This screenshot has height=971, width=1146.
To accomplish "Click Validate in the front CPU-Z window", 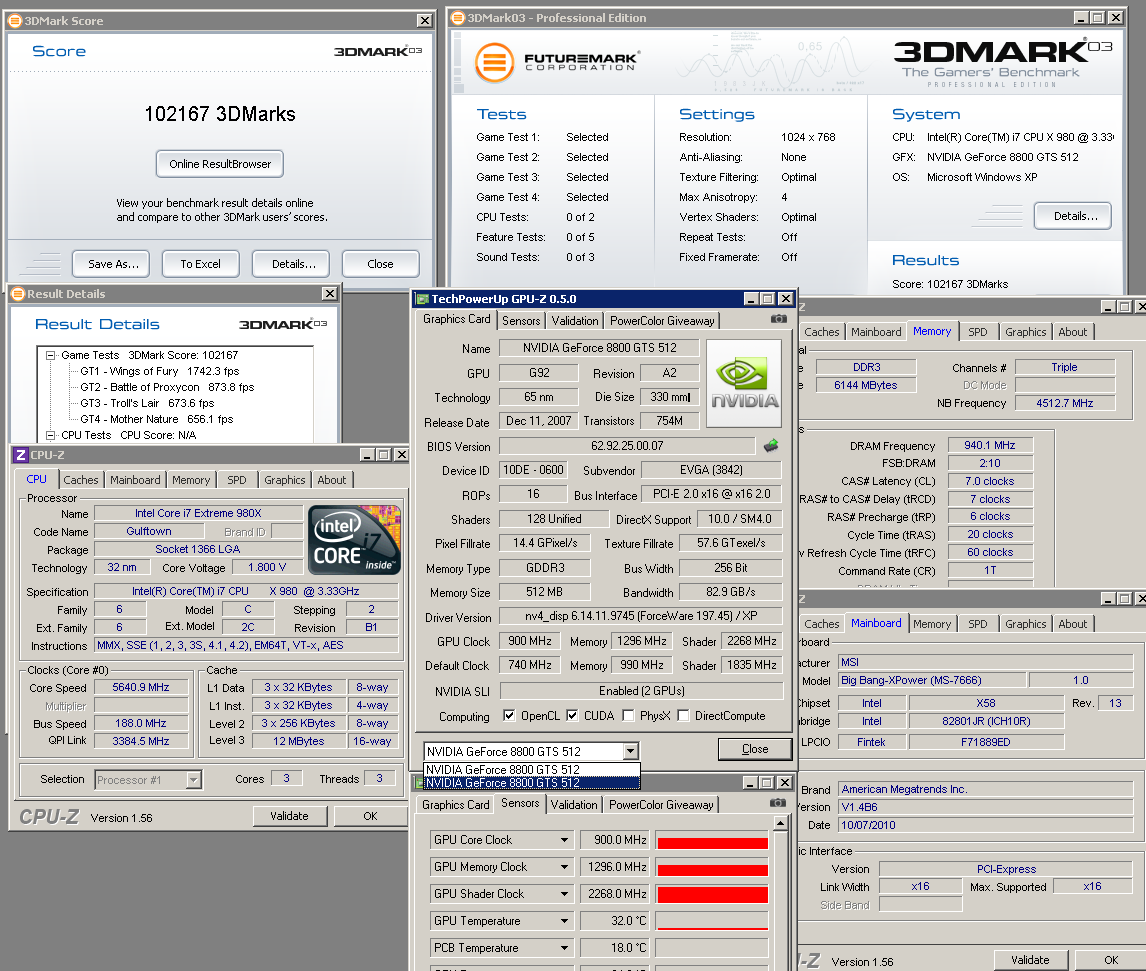I will (x=289, y=816).
